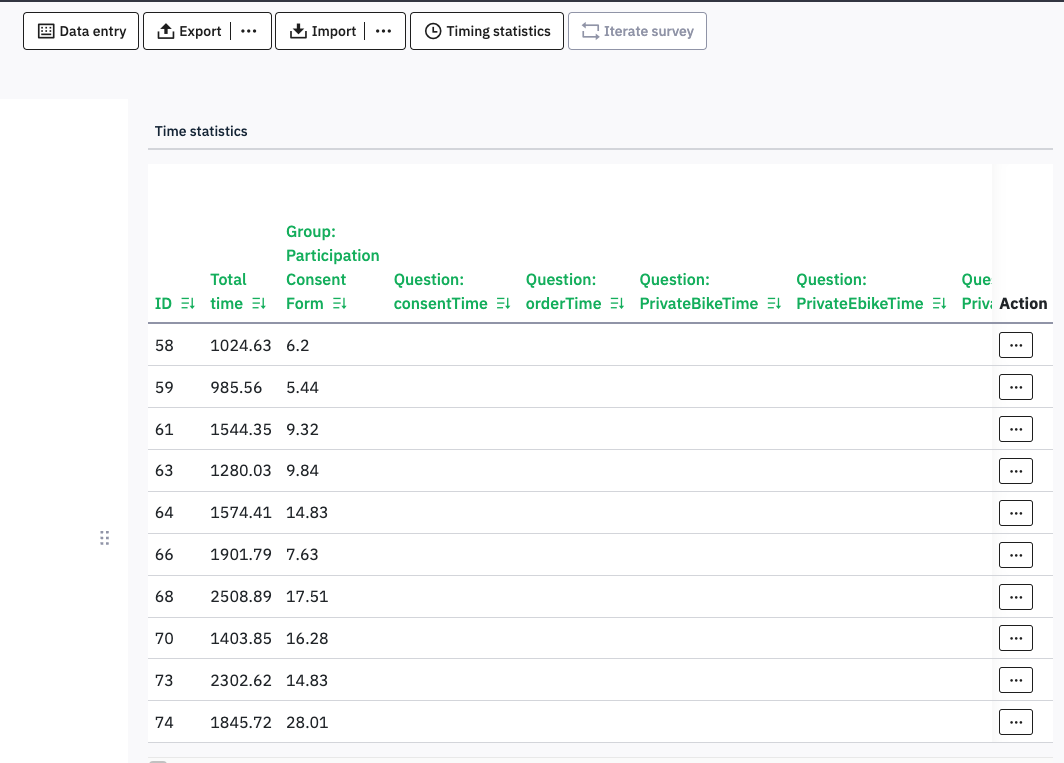Sort by Participation Consent Form group icon
Image resolution: width=1064 pixels, height=763 pixels.
tap(339, 304)
